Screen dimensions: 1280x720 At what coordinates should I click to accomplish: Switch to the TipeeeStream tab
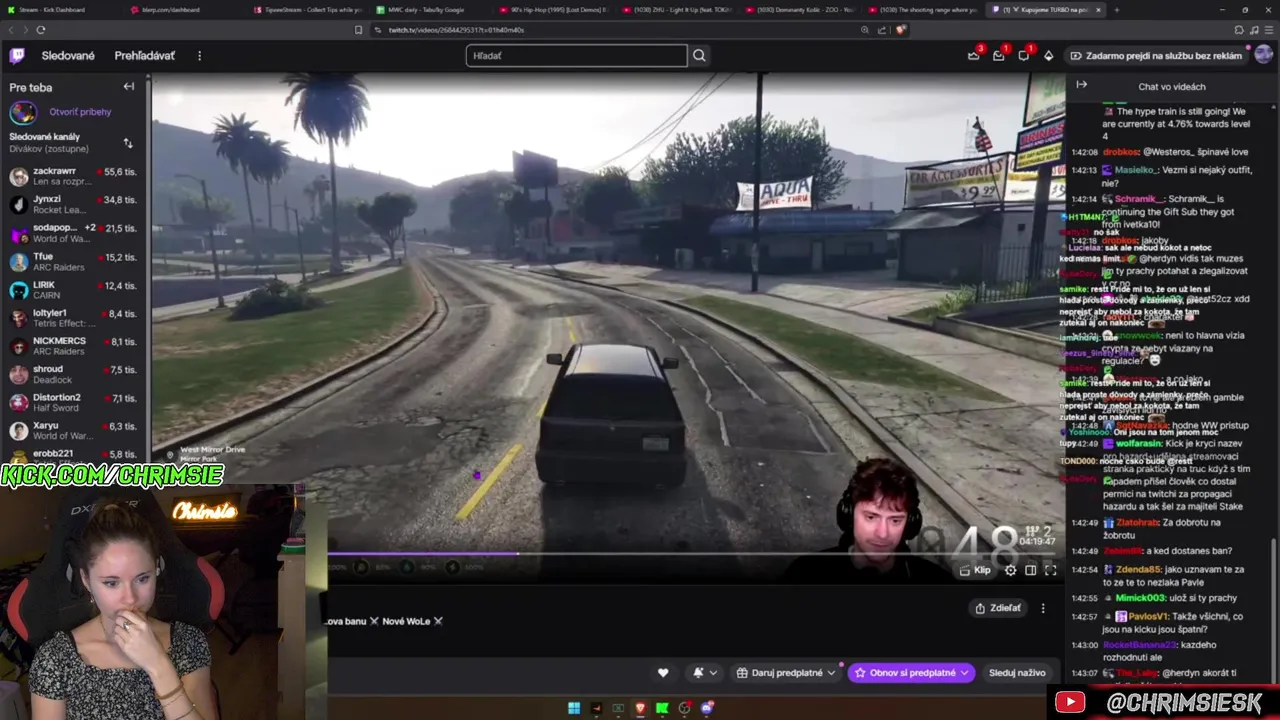(307, 10)
